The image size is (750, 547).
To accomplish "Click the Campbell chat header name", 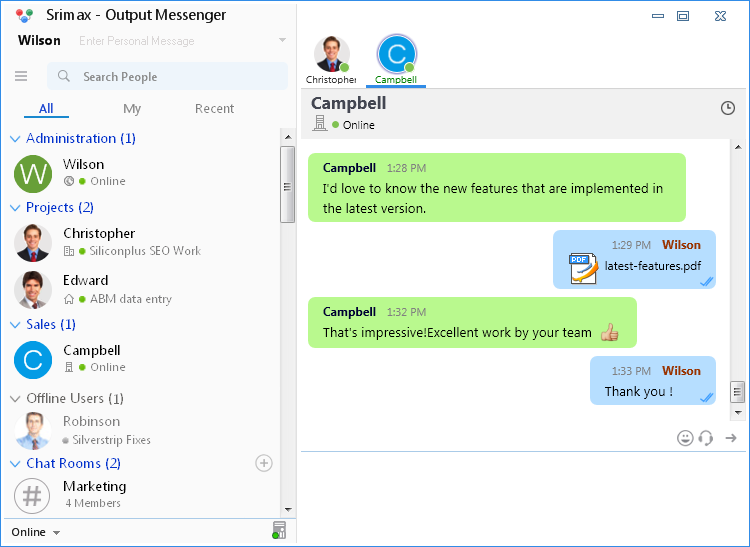I will point(349,103).
